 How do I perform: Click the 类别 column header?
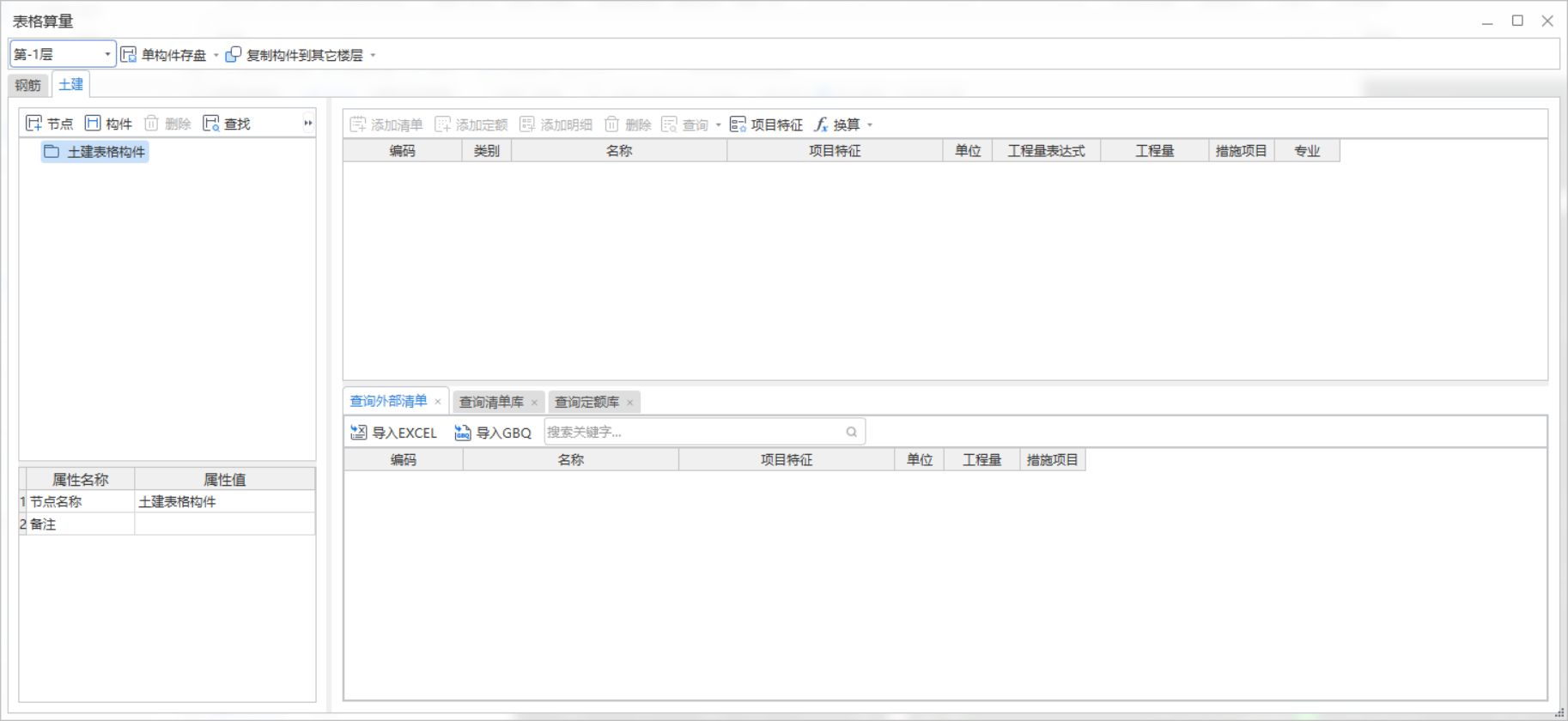tap(487, 151)
